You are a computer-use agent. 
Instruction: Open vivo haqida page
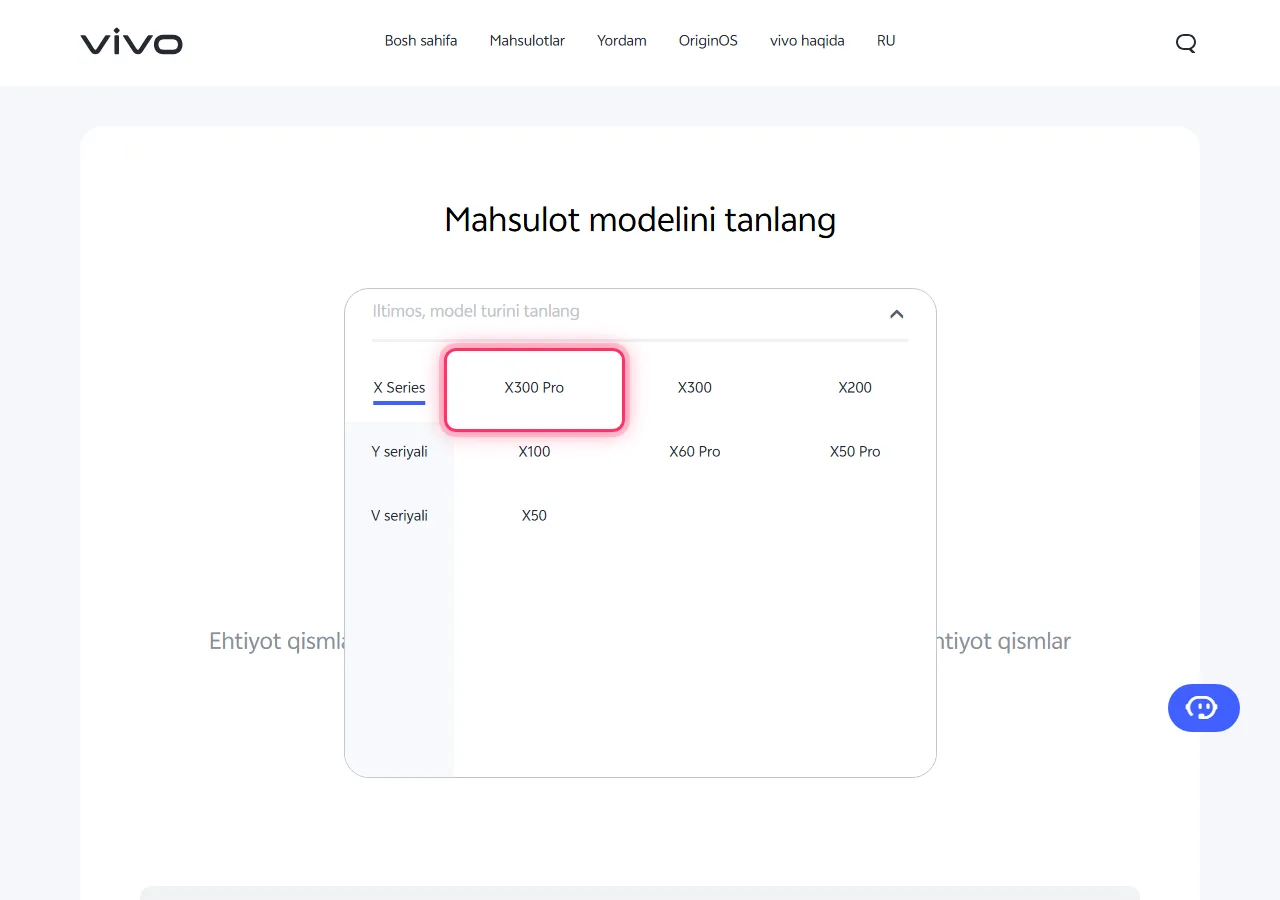[x=807, y=41]
